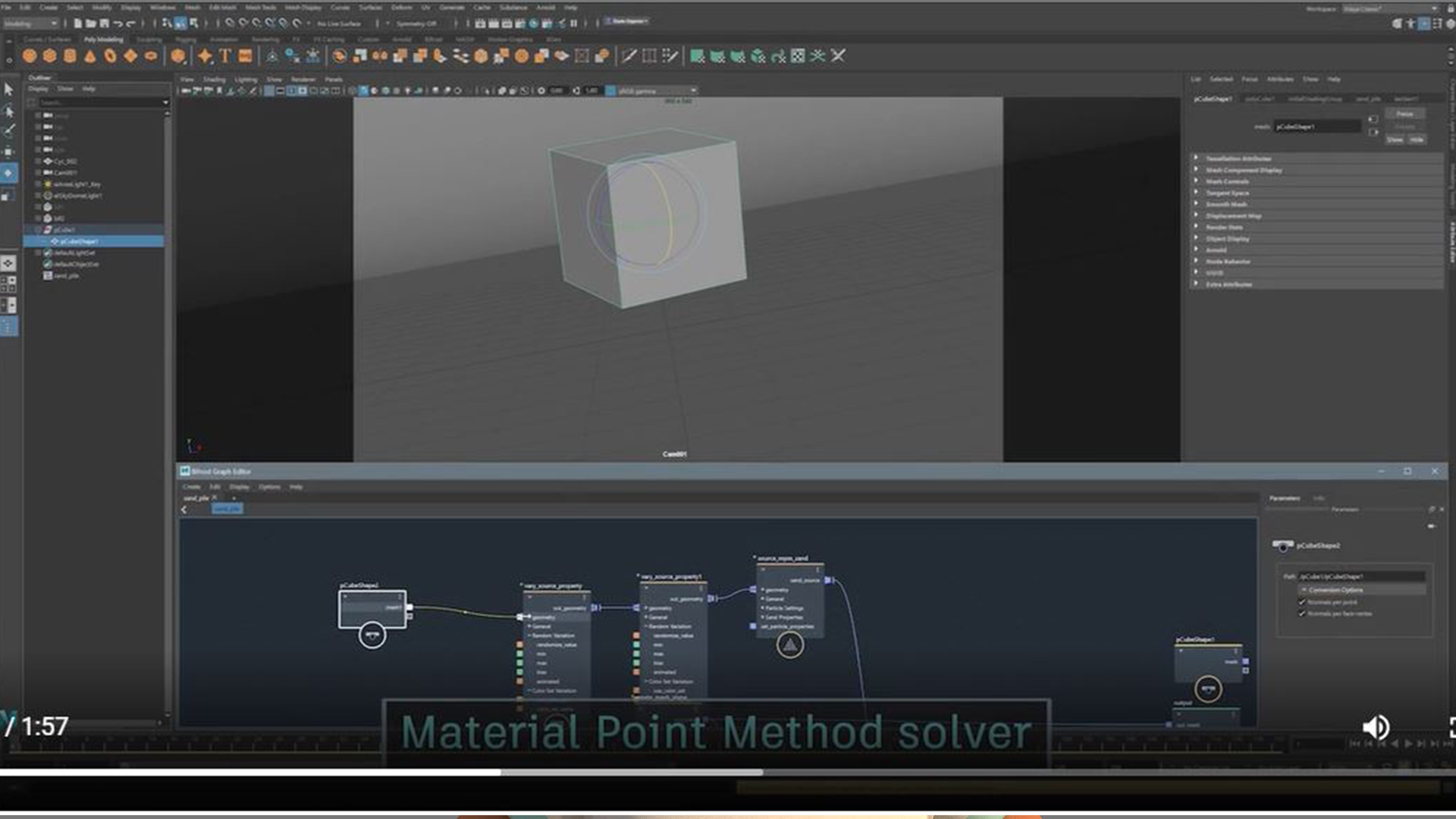Activate the Rotate tool in Tool Box
Screen dimensions: 1456x819
9,173
